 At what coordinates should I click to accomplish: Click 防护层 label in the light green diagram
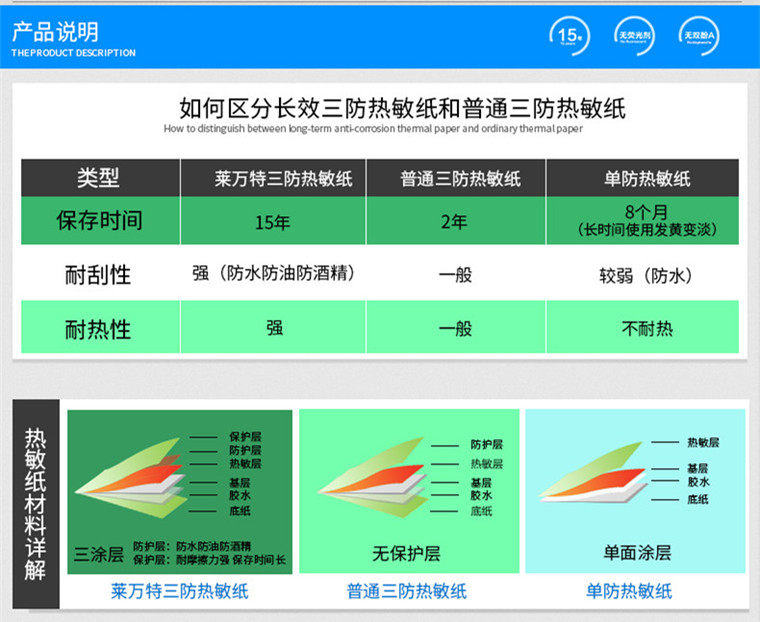(487, 445)
